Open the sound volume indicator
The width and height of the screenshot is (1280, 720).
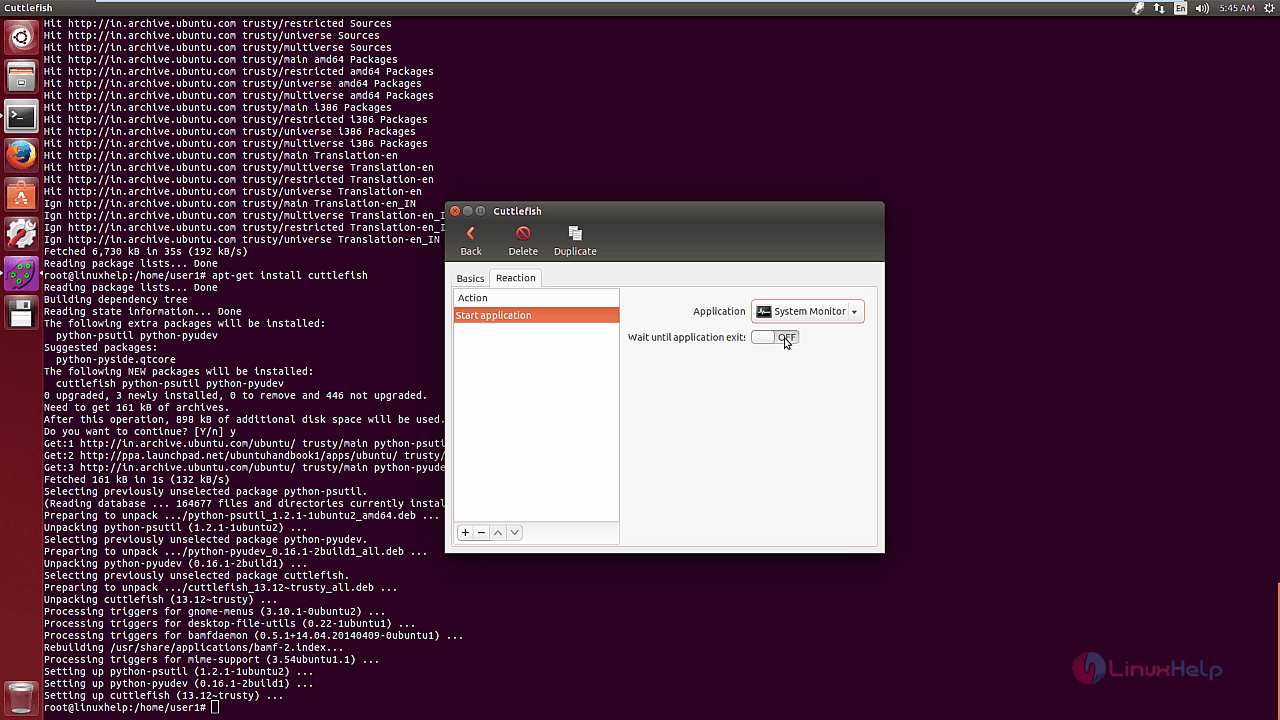[x=1203, y=8]
